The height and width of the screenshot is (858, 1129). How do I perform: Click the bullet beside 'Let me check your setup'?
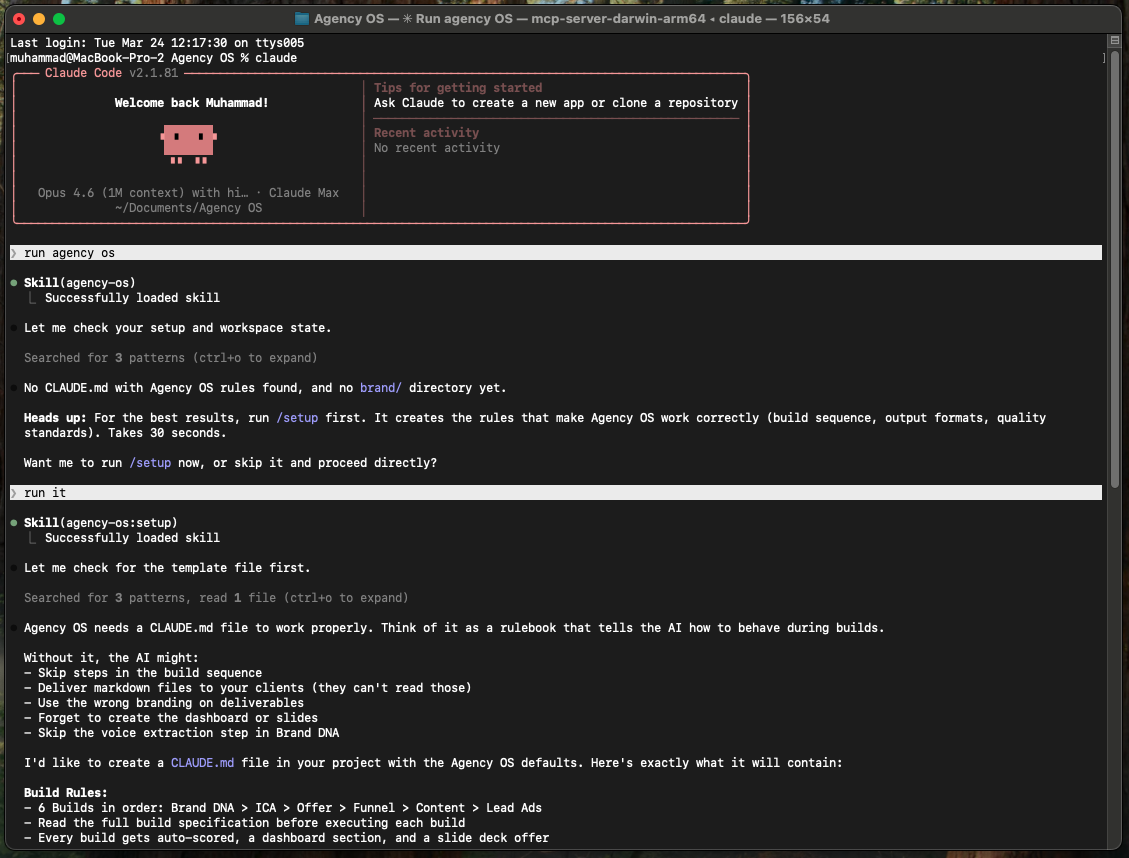13,327
